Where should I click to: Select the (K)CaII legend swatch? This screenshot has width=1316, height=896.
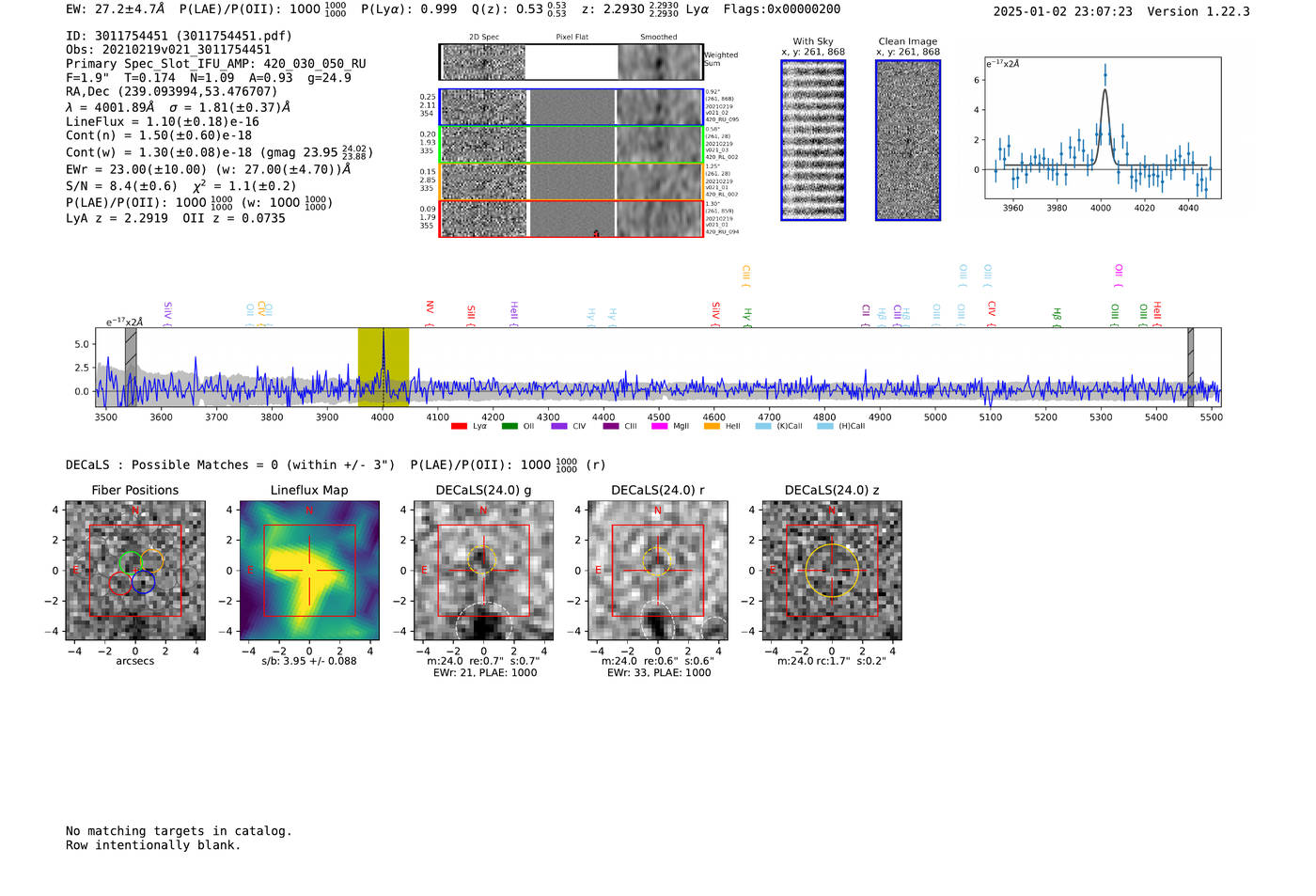click(x=763, y=427)
